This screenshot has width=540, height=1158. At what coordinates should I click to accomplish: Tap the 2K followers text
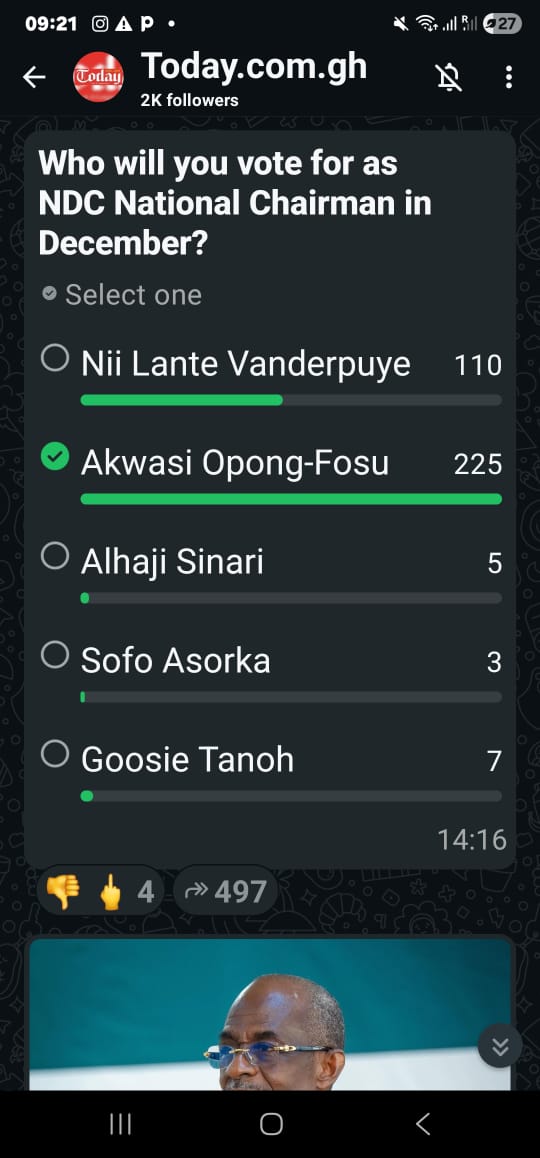189,100
